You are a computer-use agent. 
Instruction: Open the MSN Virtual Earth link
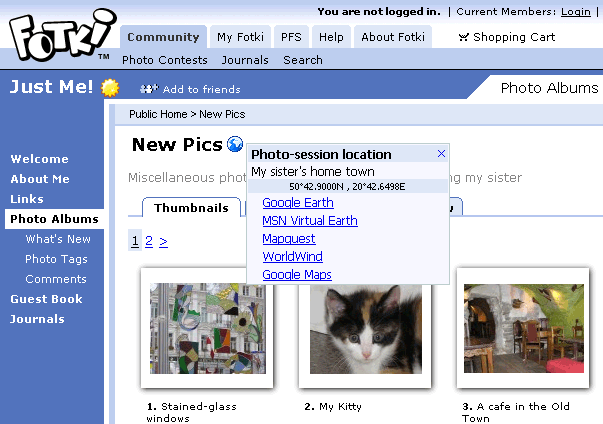310,221
